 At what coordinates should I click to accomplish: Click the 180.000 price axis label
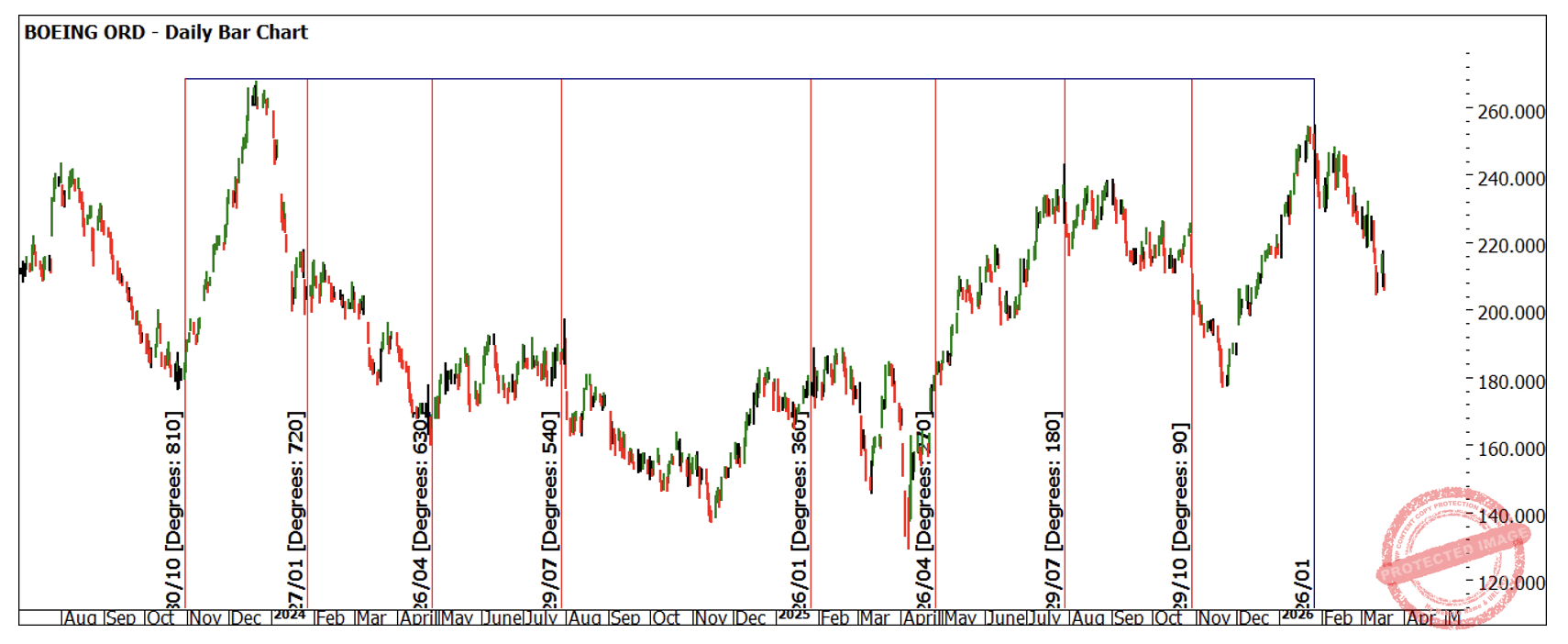(1511, 382)
